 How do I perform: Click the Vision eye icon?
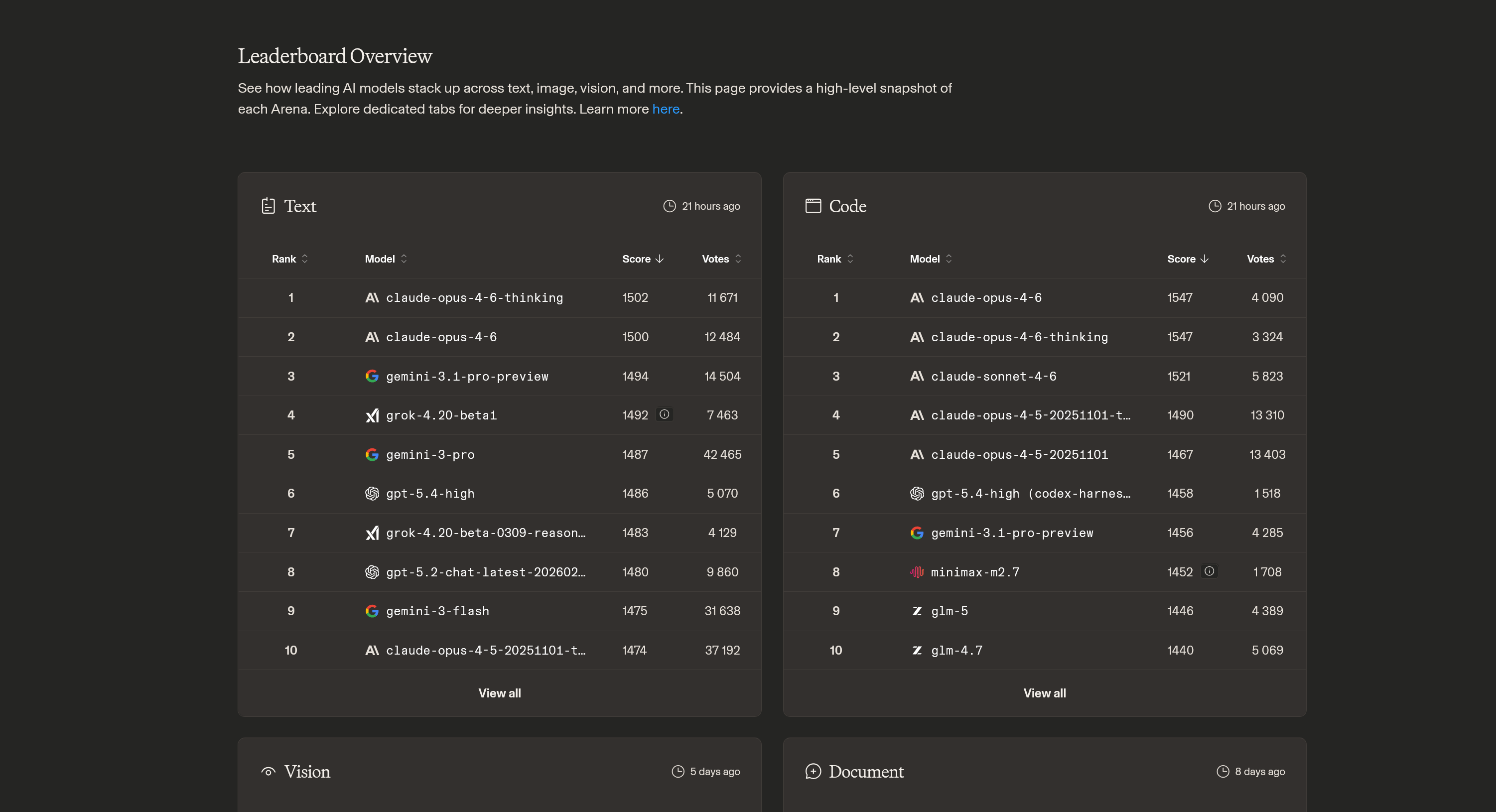coord(268,771)
